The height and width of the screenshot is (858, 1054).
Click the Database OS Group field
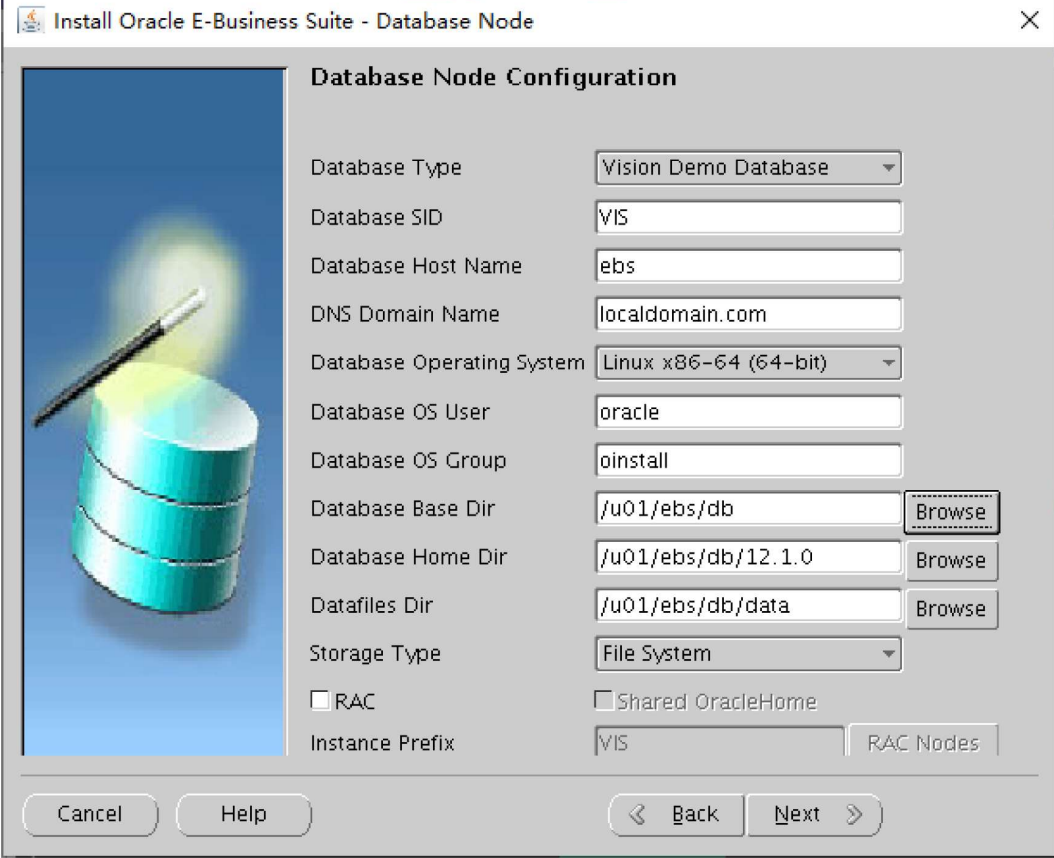pos(748,460)
